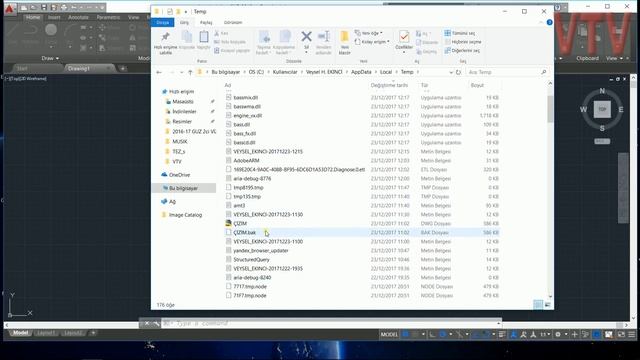Switch to the Start file tab
This screenshot has width=640, height=360.
coord(22,69)
